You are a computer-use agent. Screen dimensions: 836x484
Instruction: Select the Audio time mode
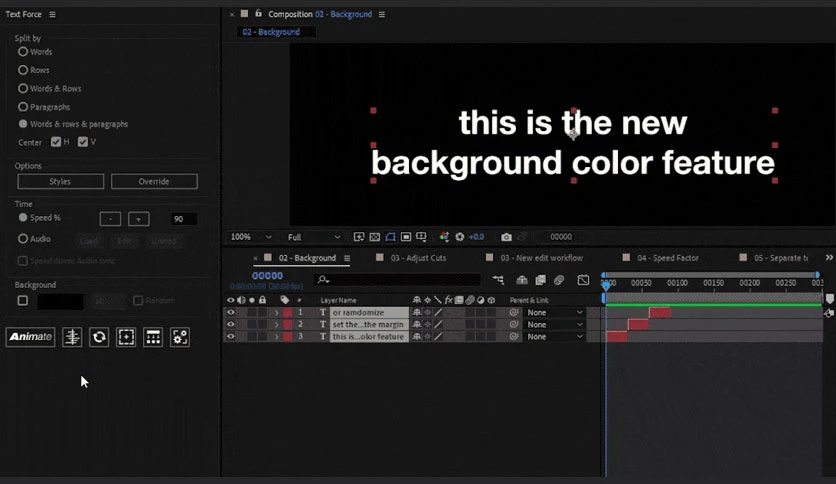(23, 239)
